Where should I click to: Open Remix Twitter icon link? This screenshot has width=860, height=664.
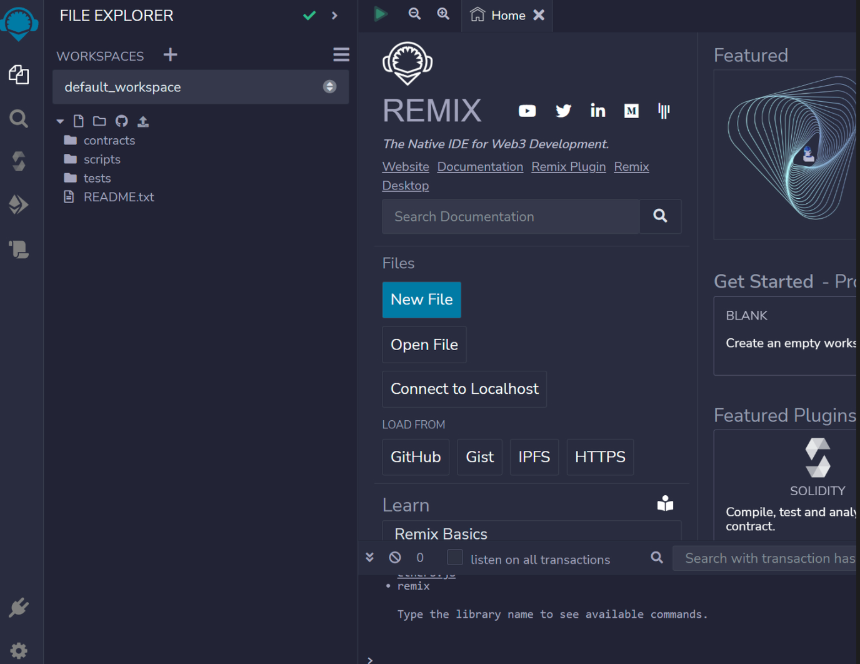pos(563,111)
